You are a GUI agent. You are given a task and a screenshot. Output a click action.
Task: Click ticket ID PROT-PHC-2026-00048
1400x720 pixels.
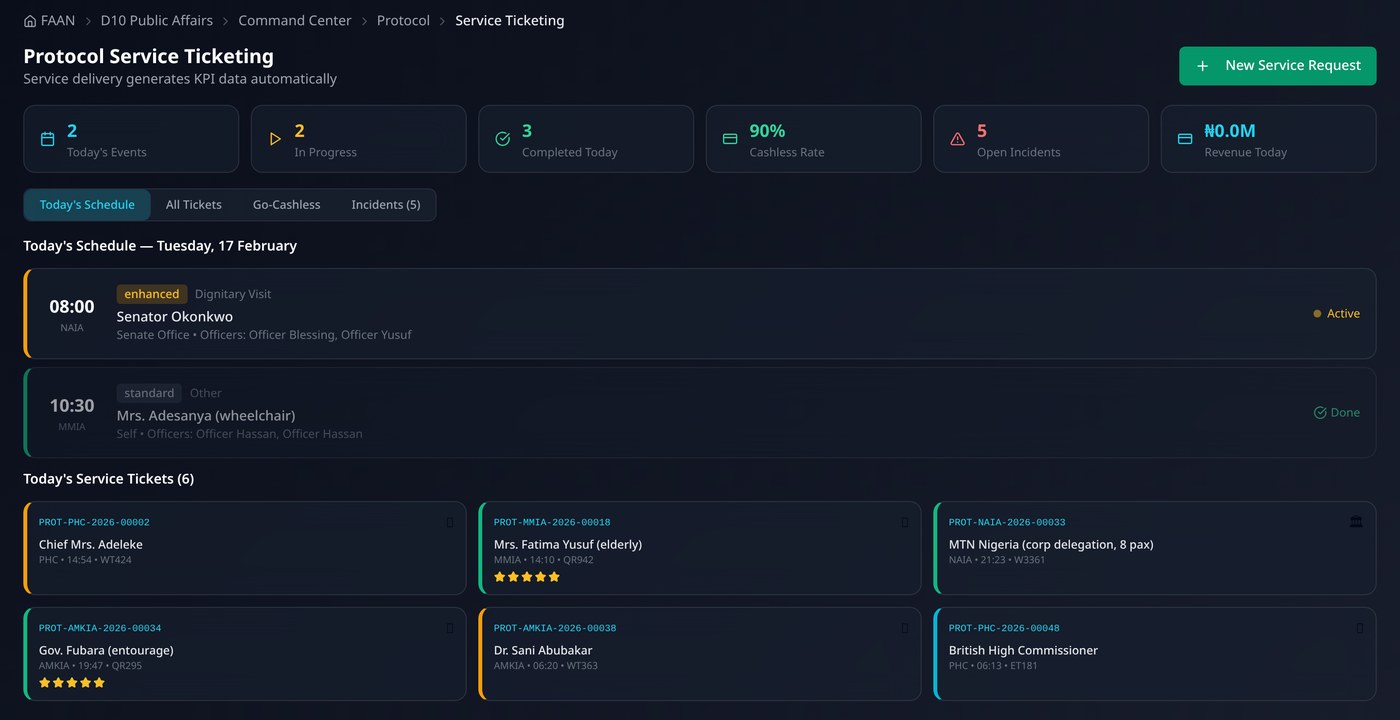pyautogui.click(x=1004, y=629)
